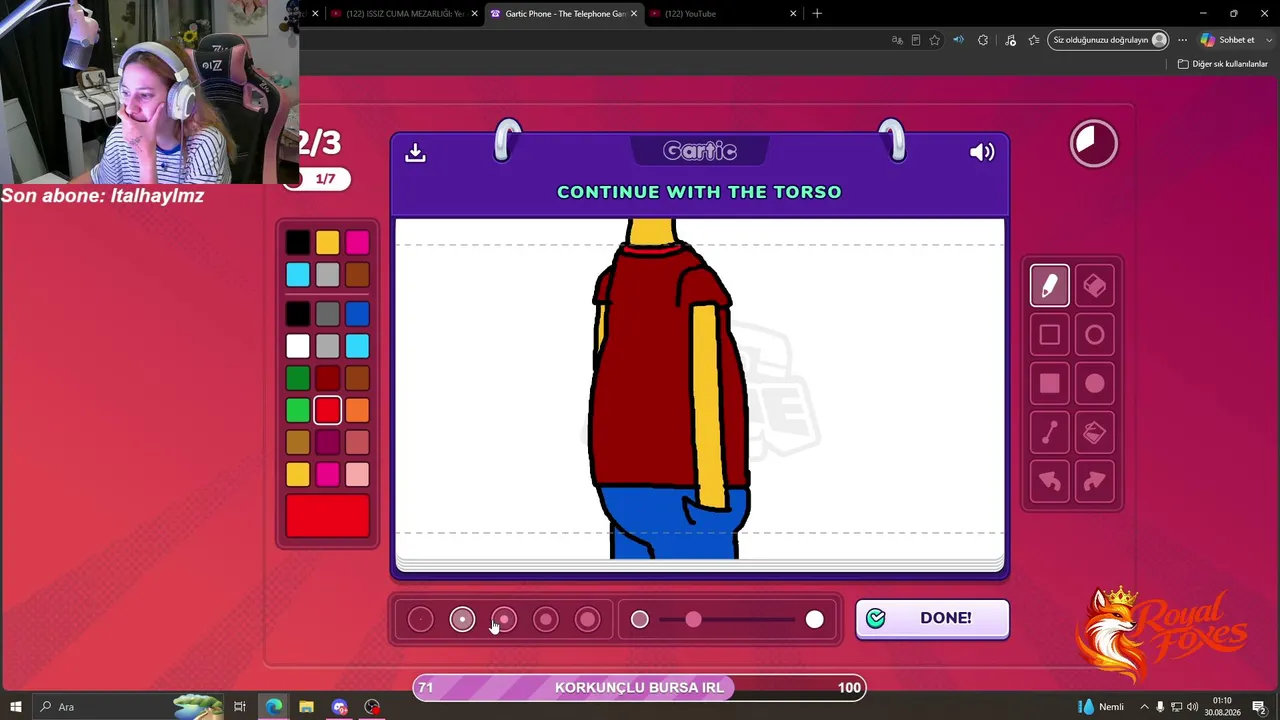Viewport: 1280px width, 720px height.
Task: Undo the last drawing stroke
Action: (x=1050, y=482)
